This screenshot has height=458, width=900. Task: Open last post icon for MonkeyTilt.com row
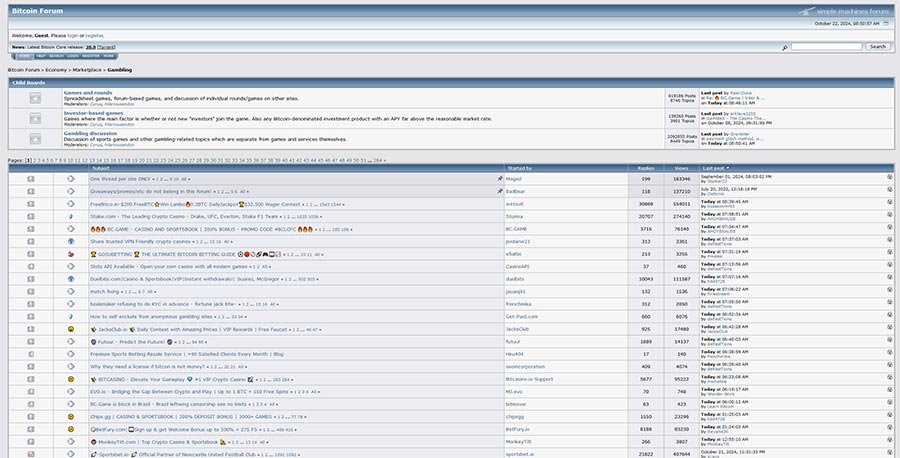(x=889, y=440)
